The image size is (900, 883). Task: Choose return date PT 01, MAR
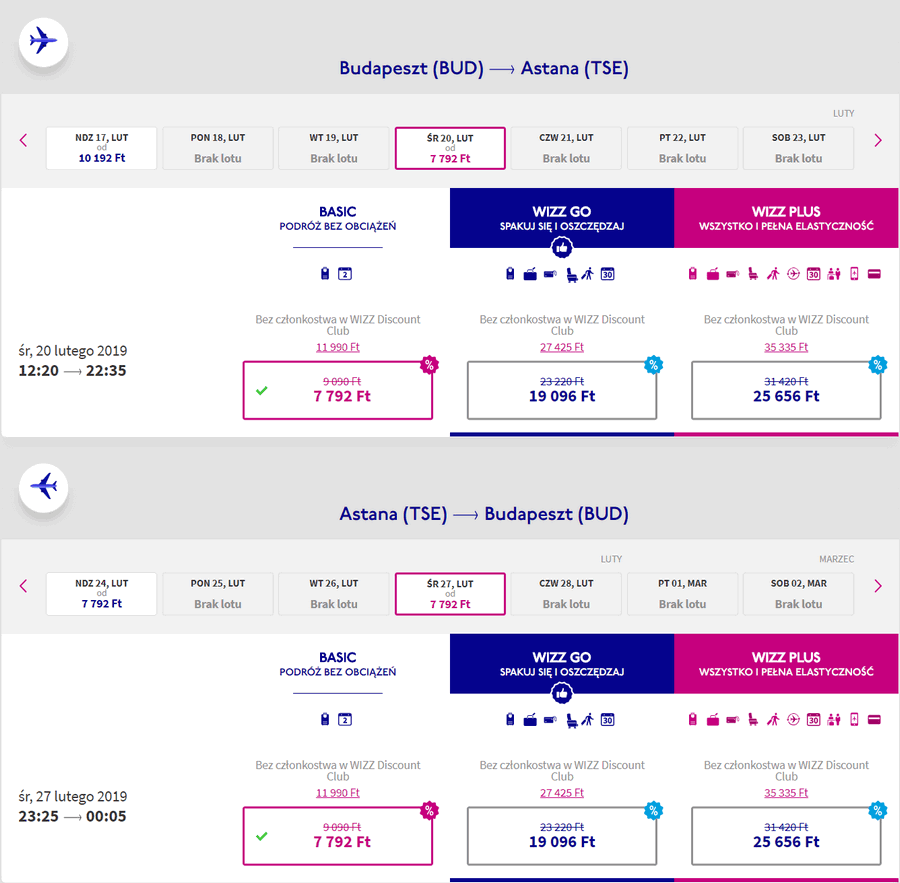pyautogui.click(x=682, y=594)
